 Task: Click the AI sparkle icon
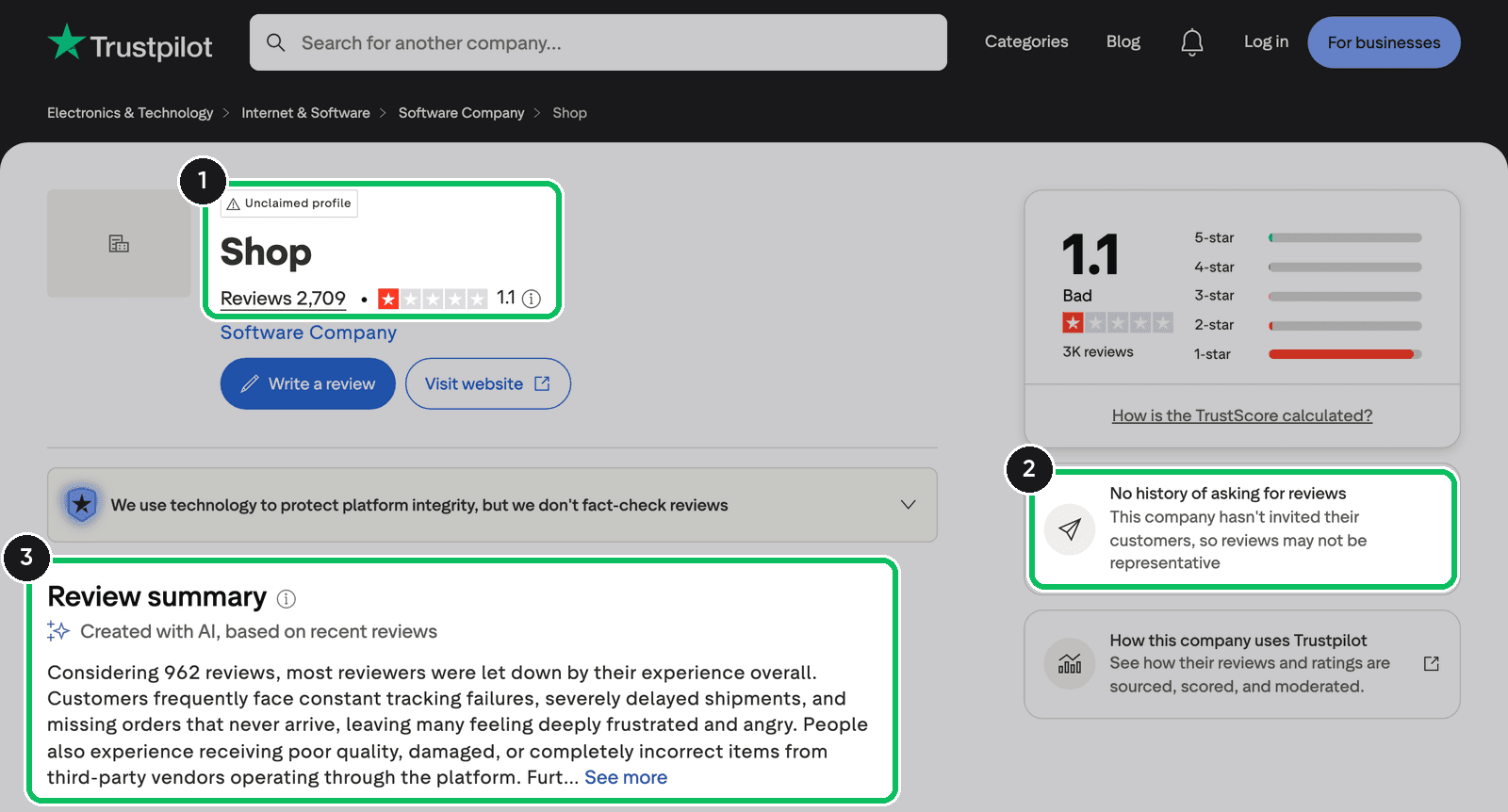click(x=58, y=631)
